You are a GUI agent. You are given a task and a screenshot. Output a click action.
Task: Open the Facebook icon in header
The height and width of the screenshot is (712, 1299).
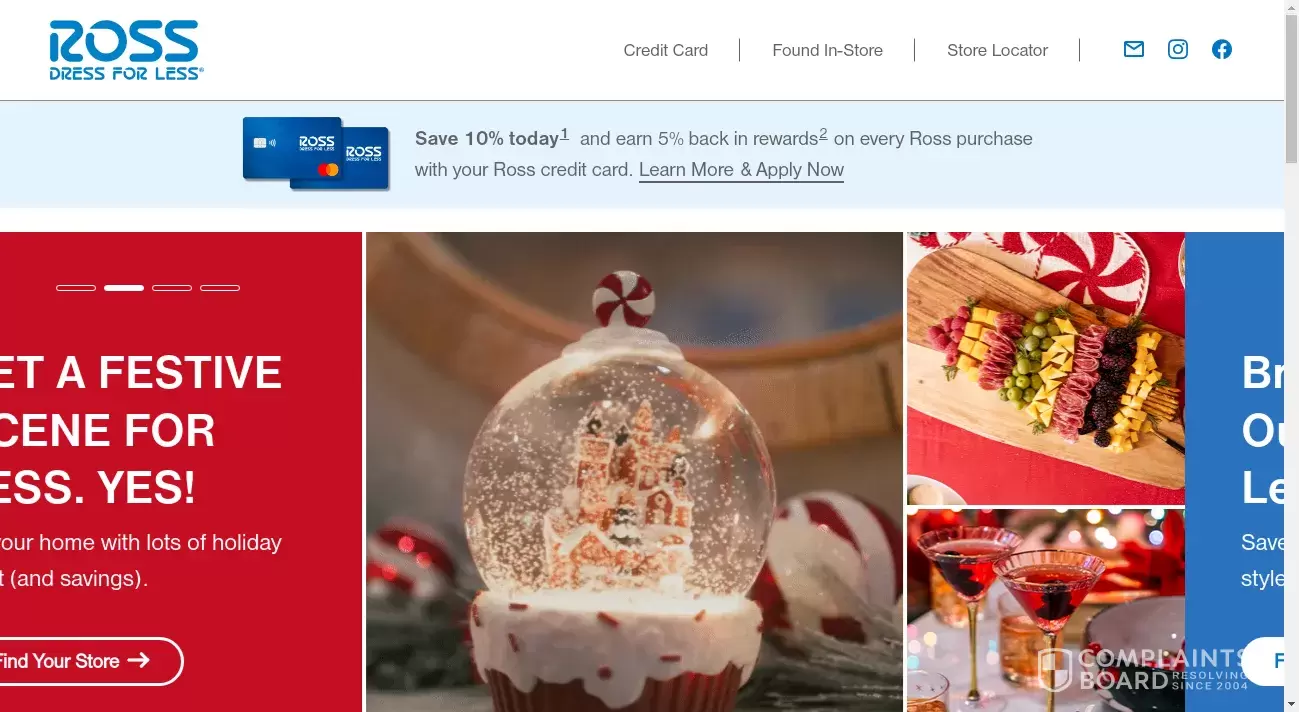click(1222, 49)
